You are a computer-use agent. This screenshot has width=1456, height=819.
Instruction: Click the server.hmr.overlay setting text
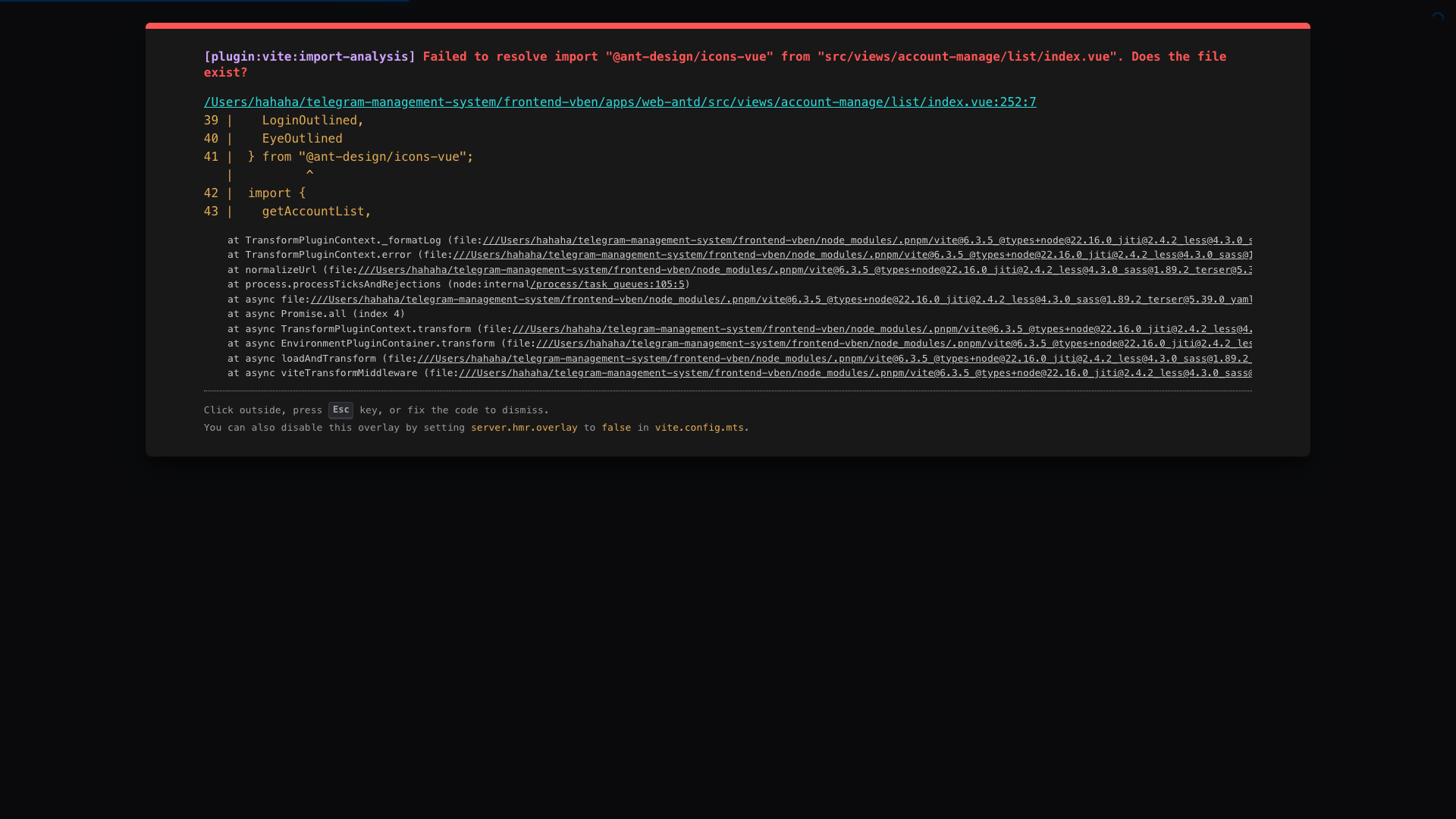click(x=524, y=428)
